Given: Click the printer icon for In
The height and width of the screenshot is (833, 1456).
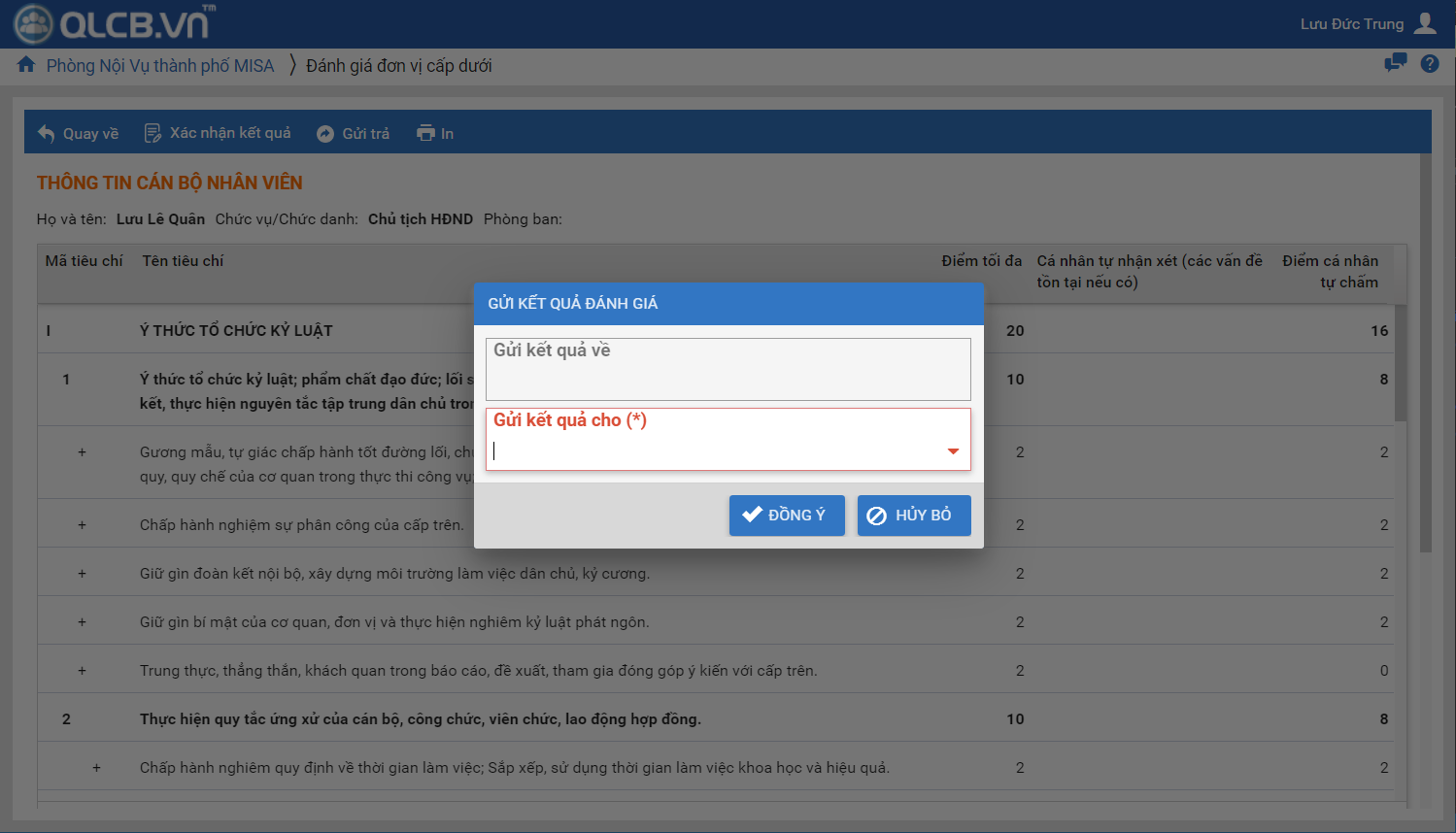Looking at the screenshot, I should (x=425, y=134).
